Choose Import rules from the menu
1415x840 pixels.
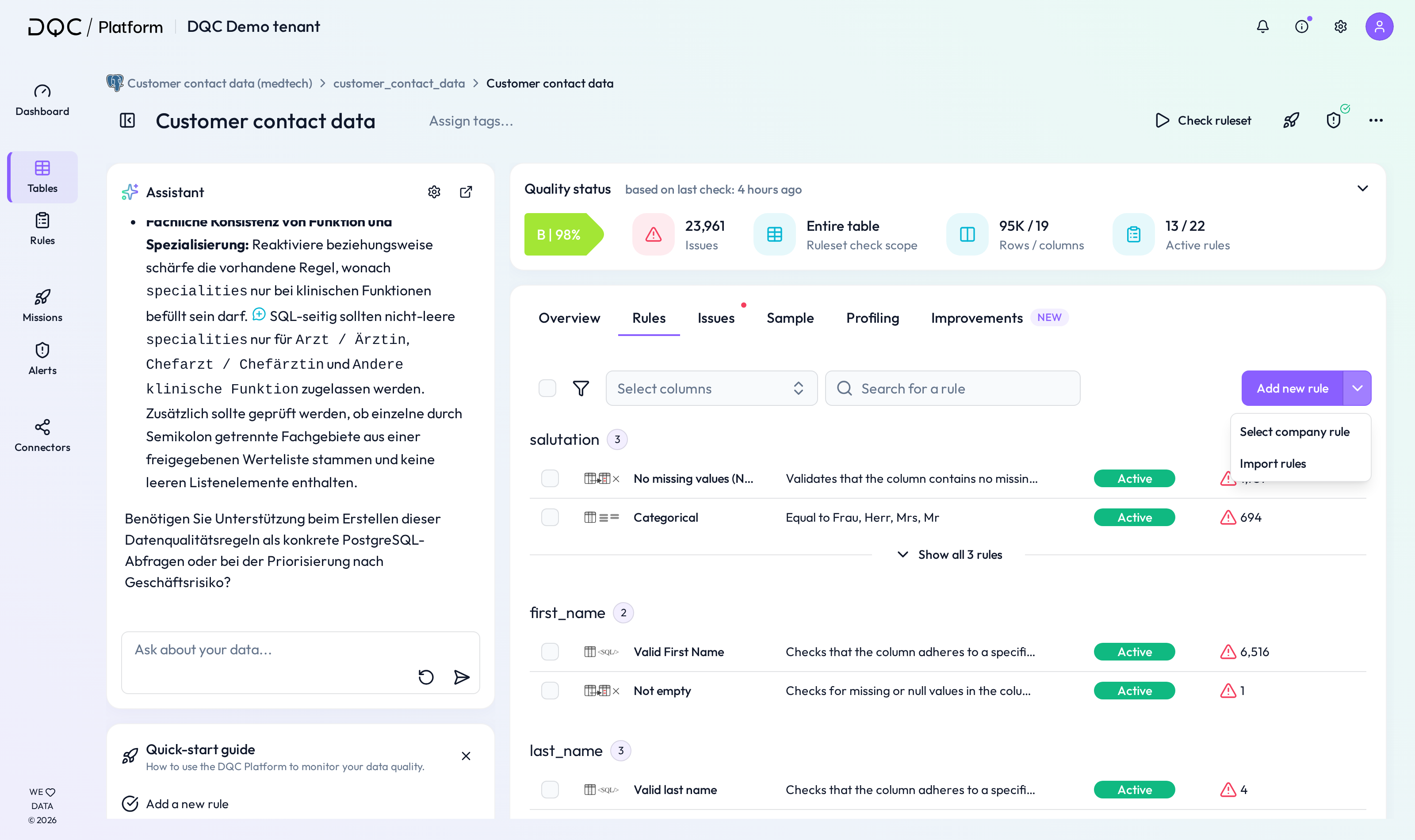click(1272, 464)
